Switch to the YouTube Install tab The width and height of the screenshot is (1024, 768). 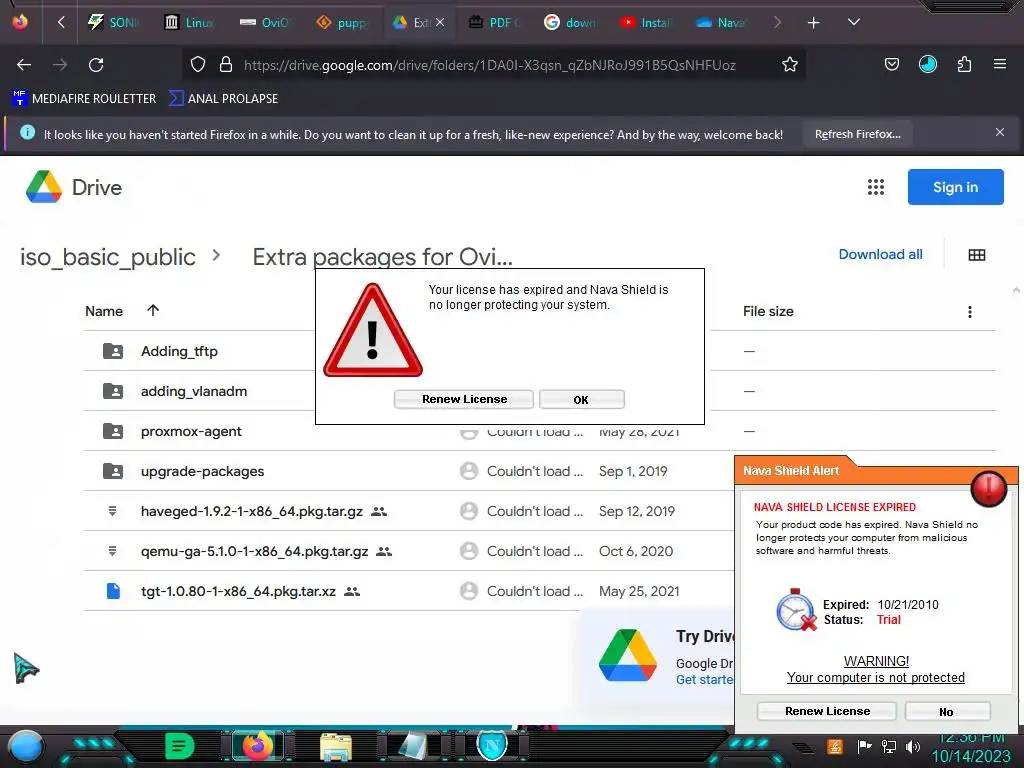[x=645, y=23]
